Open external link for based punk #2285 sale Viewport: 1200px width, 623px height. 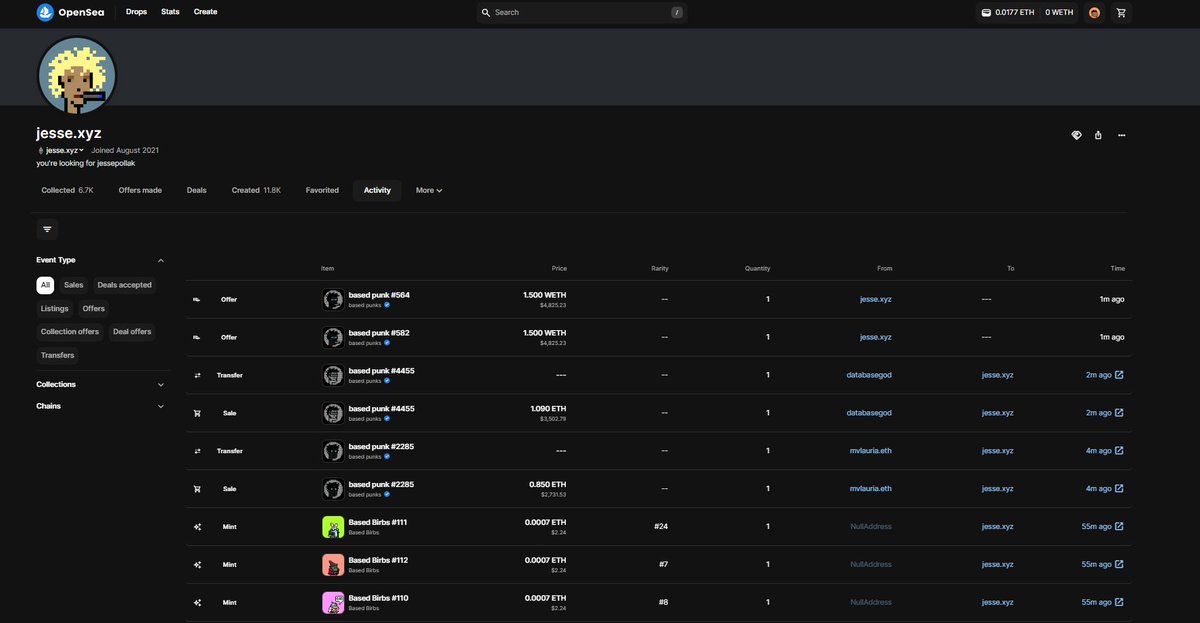tap(1119, 489)
